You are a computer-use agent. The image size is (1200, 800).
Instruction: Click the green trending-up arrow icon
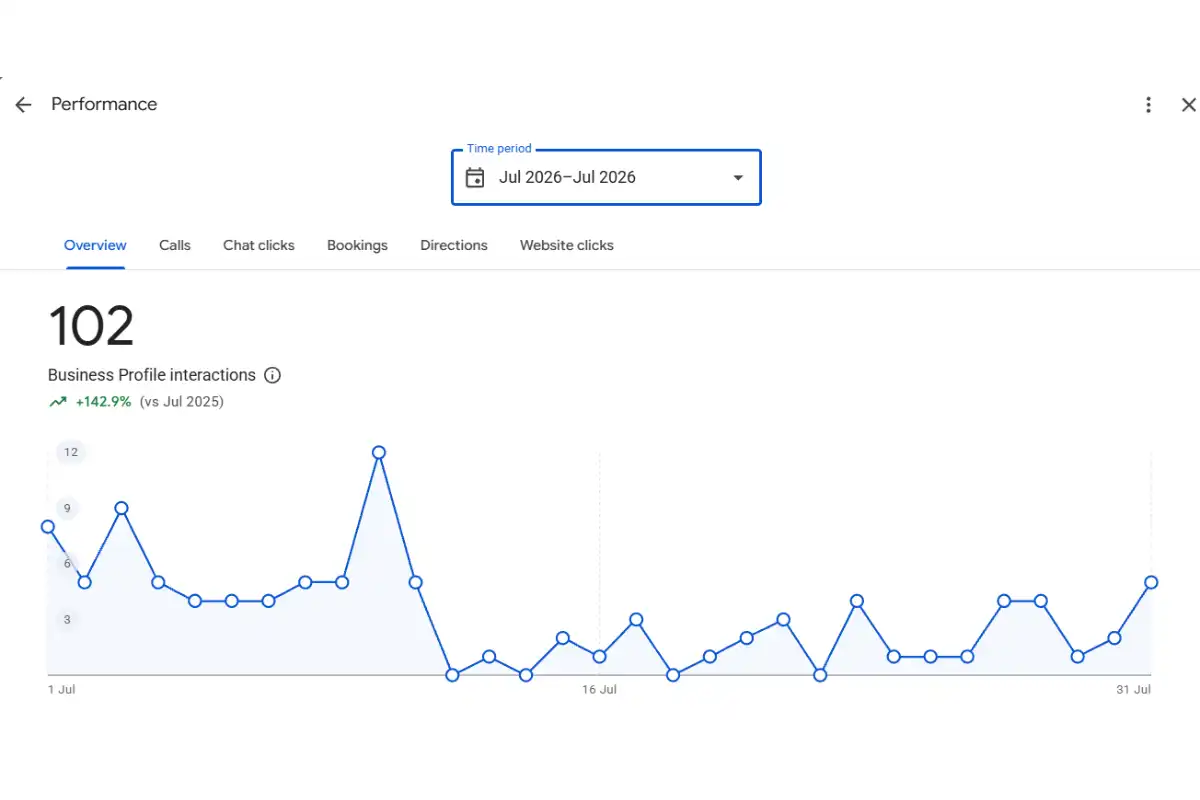(x=57, y=402)
